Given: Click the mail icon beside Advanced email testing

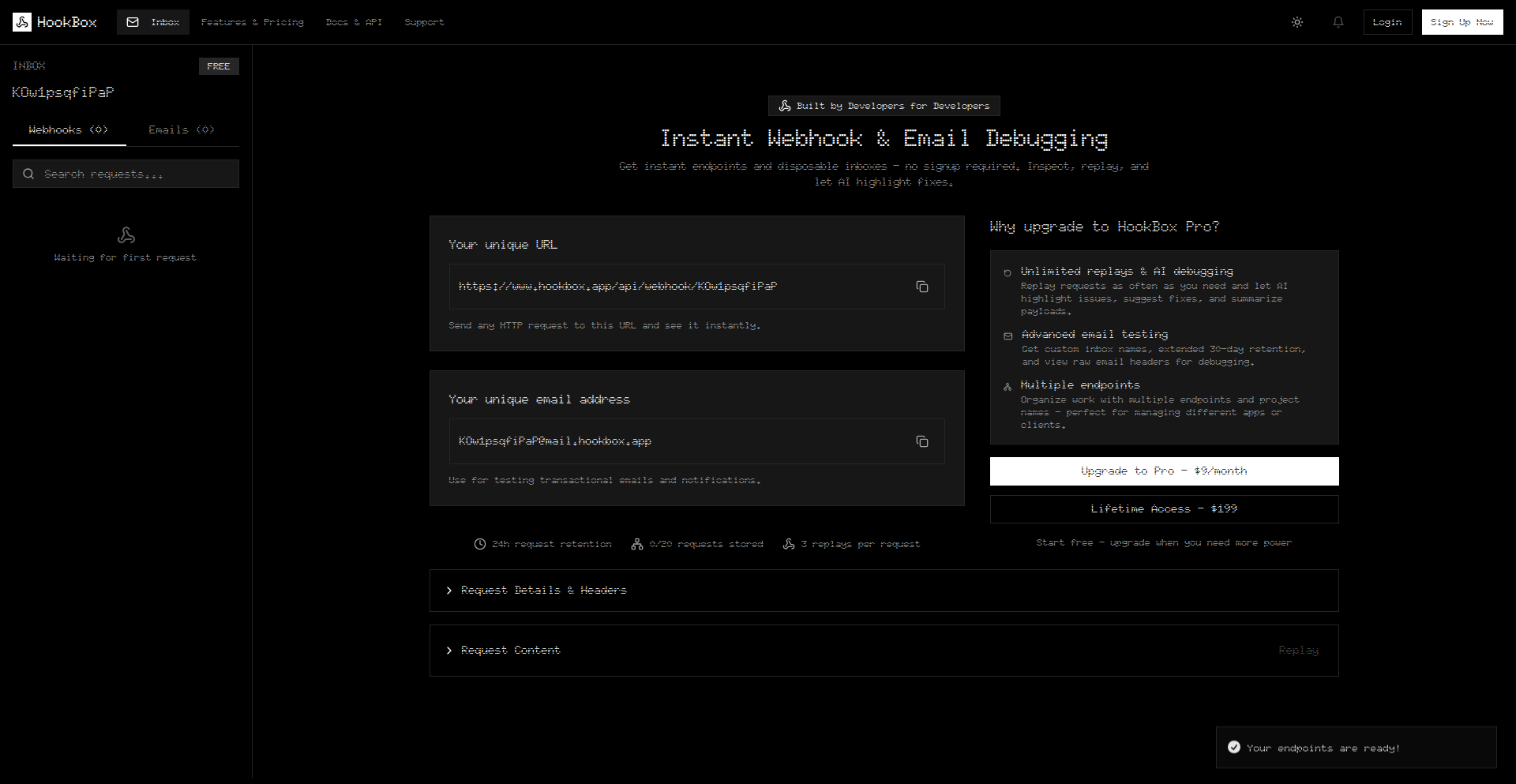Looking at the screenshot, I should pos(1008,336).
